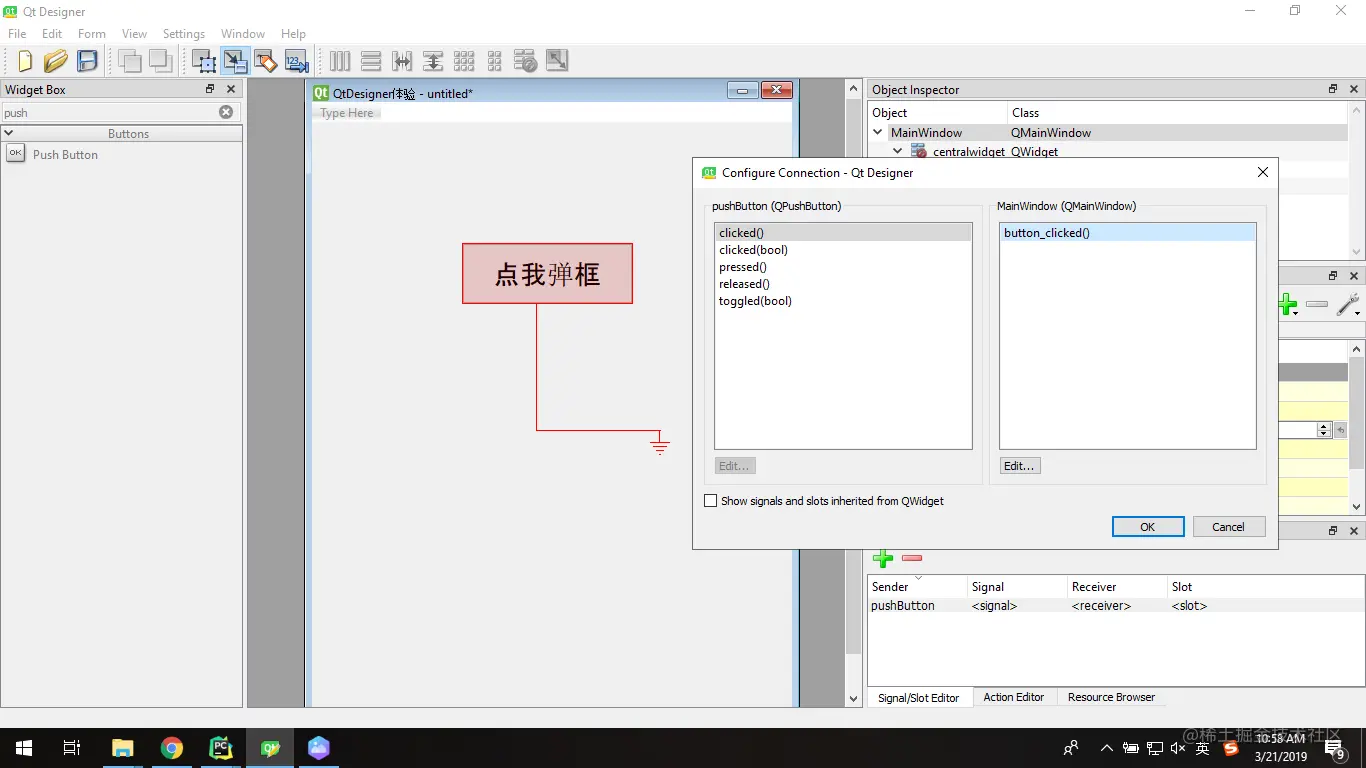Click Lay Out Vertically in Splitter icon
Viewport: 1366px width, 768px height.
[433, 61]
